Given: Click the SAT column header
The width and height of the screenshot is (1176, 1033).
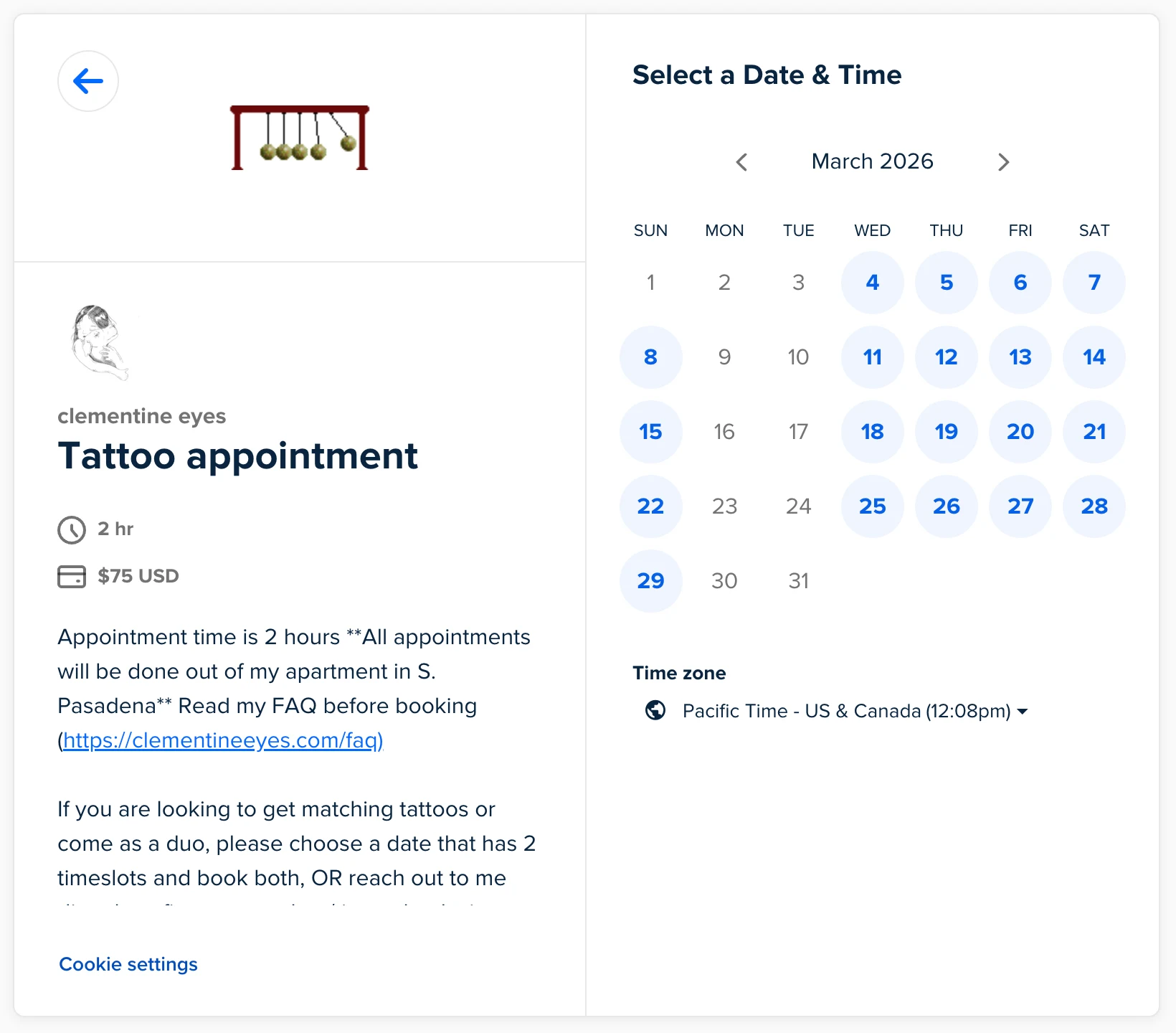Looking at the screenshot, I should point(1093,230).
